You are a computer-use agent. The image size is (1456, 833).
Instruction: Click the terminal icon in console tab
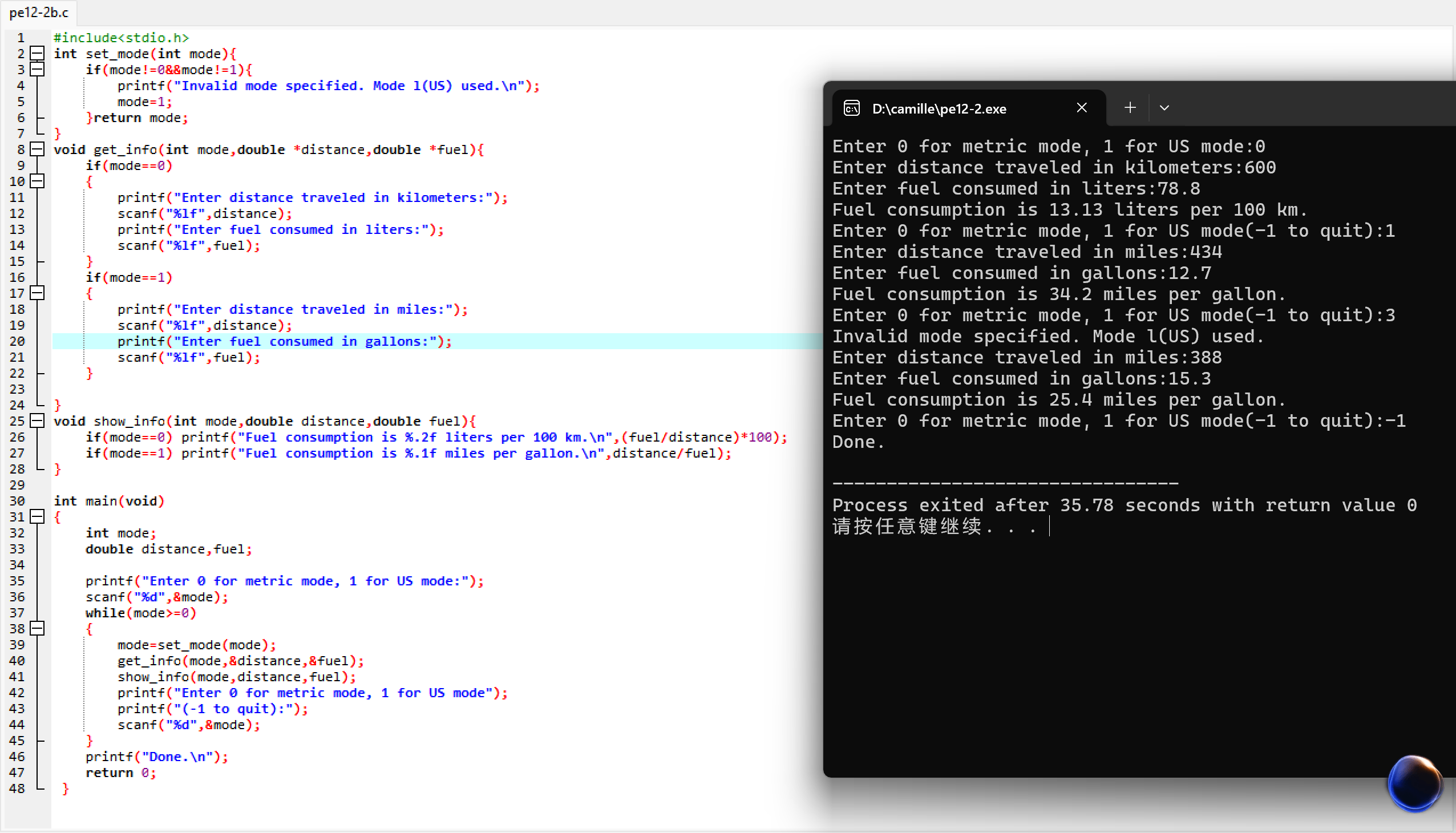(x=851, y=108)
